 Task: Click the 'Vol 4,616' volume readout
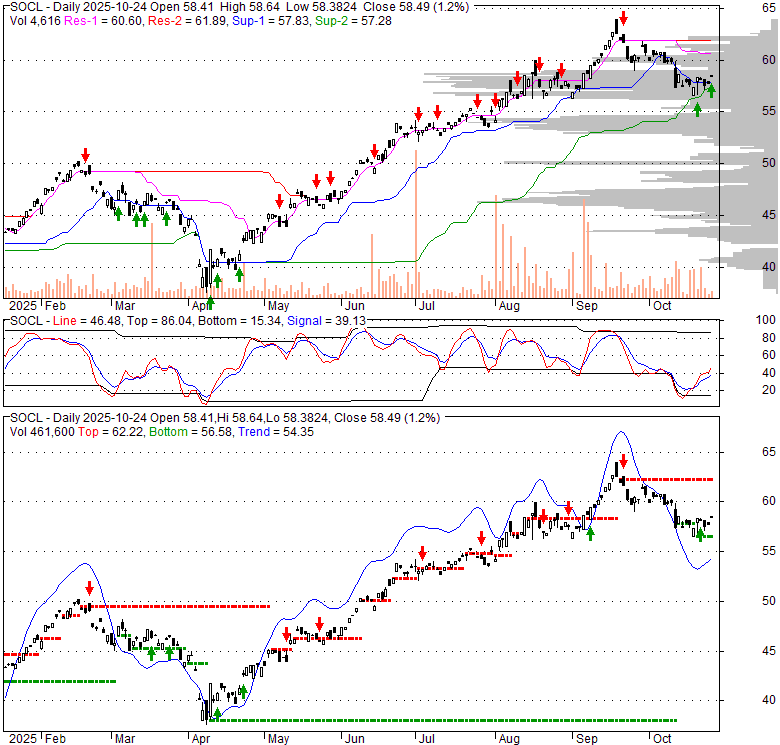pyautogui.click(x=35, y=21)
